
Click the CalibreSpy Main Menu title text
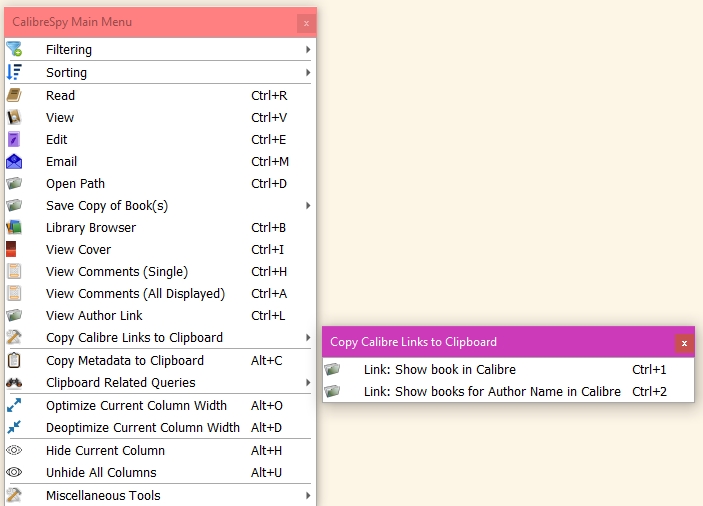[72, 22]
